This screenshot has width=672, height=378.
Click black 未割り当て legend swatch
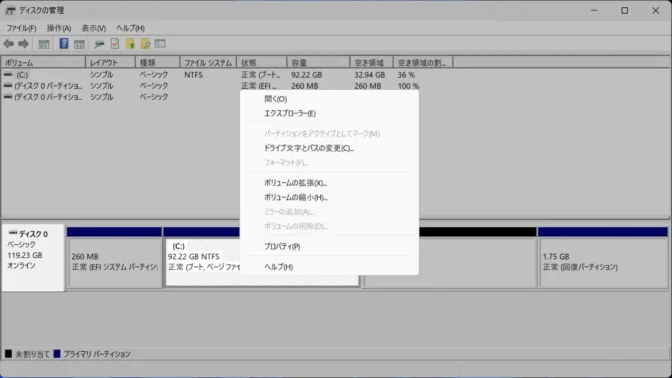(8, 354)
